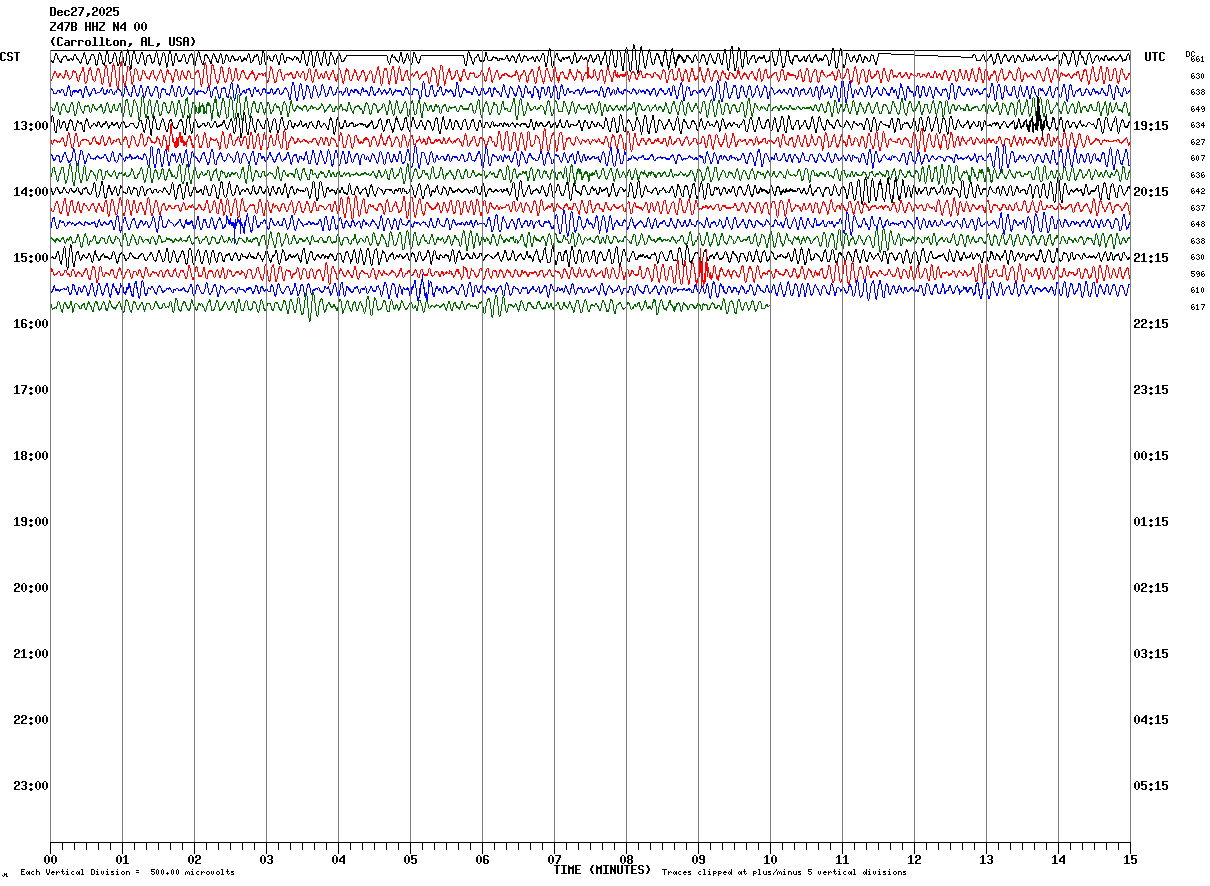1210x886 pixels.
Task: Click the bold black spike near minute 14
Action: click(x=1037, y=118)
